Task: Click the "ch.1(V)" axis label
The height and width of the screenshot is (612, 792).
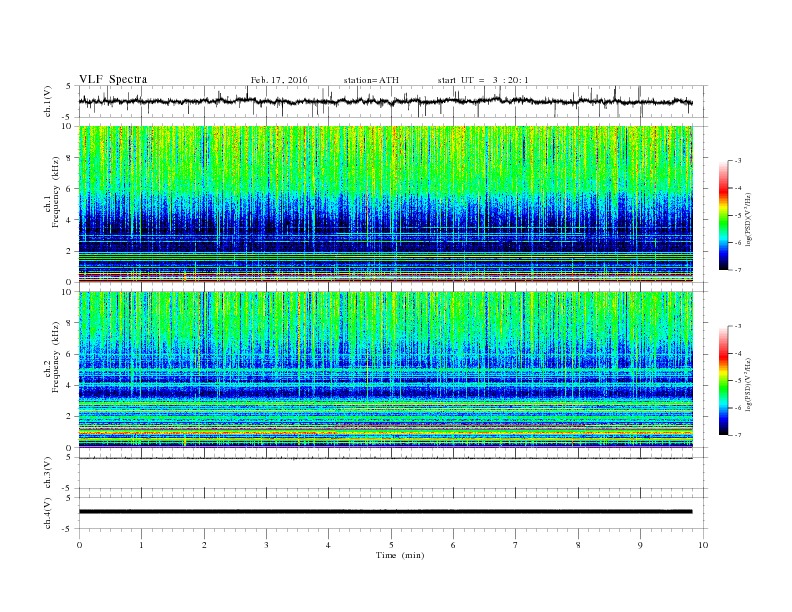Action: click(48, 101)
